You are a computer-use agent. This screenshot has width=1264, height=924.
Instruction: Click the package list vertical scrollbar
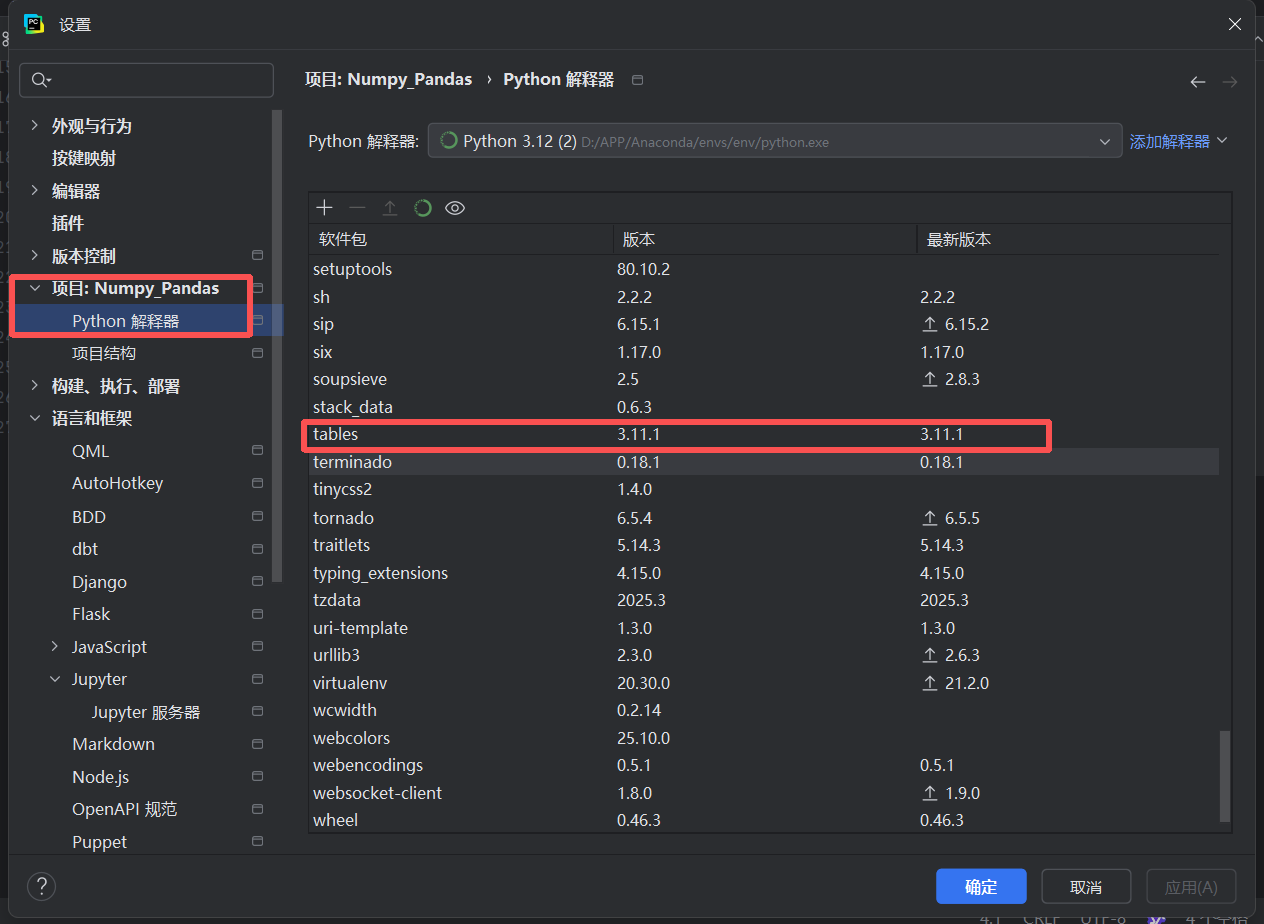click(x=1225, y=775)
